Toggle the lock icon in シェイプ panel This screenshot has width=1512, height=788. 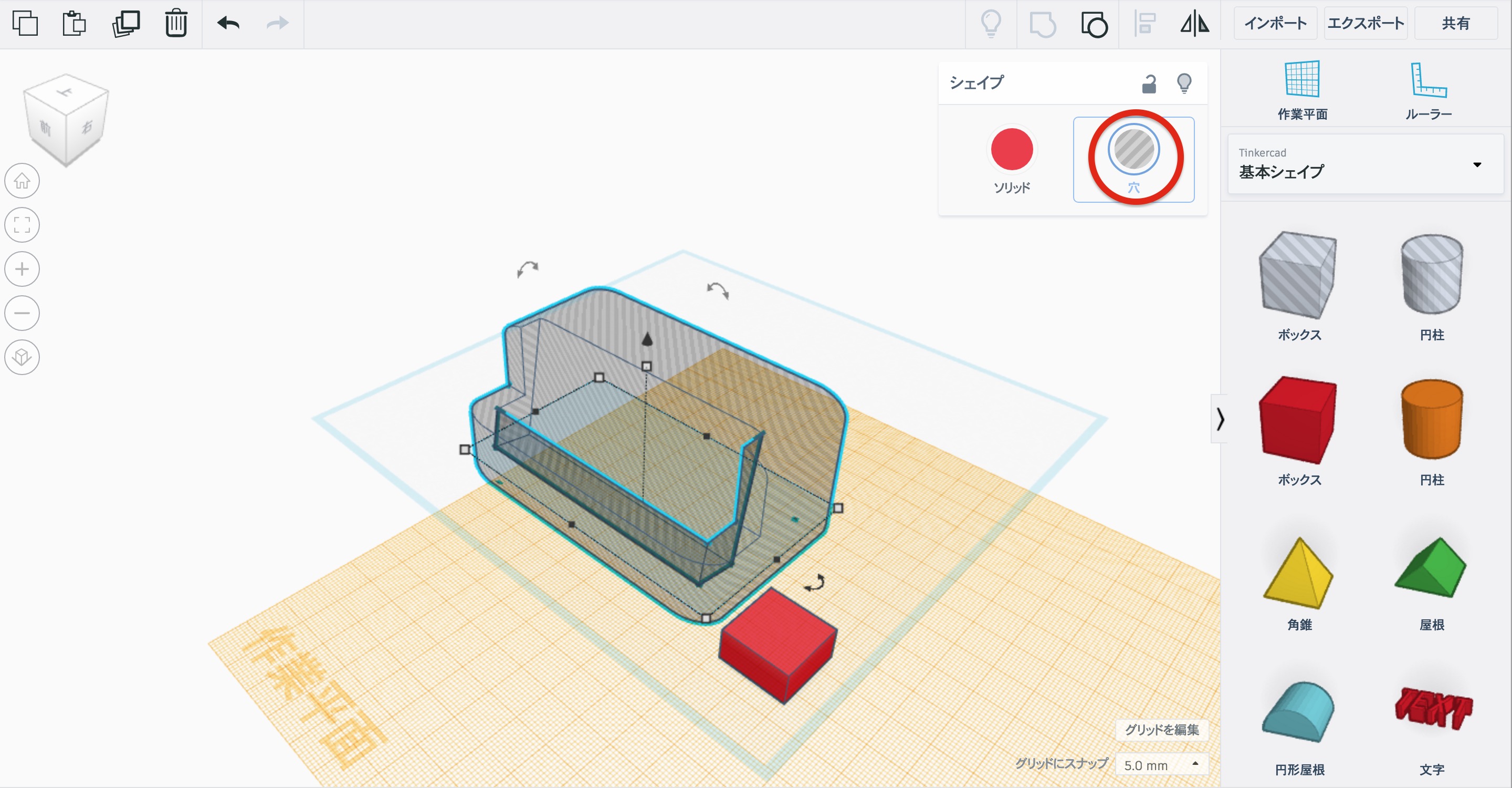(x=1149, y=84)
